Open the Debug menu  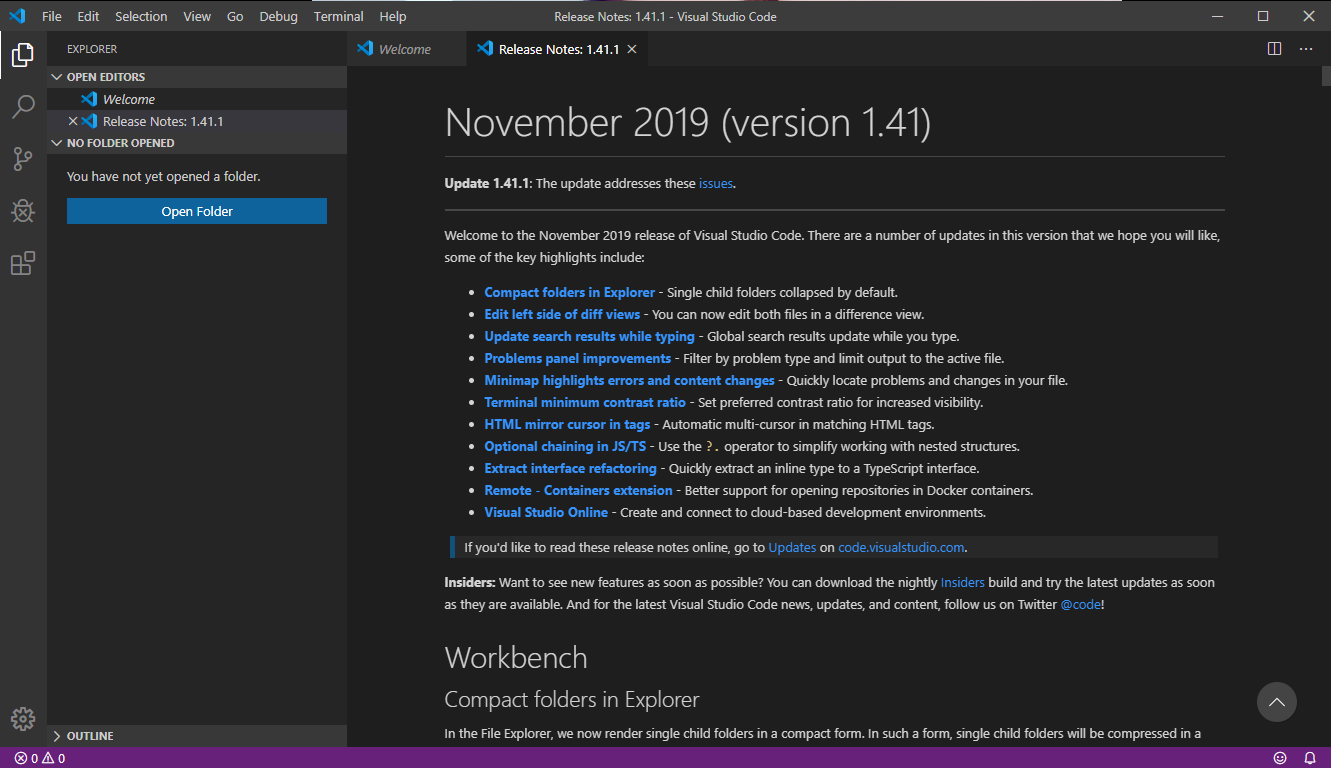point(278,16)
